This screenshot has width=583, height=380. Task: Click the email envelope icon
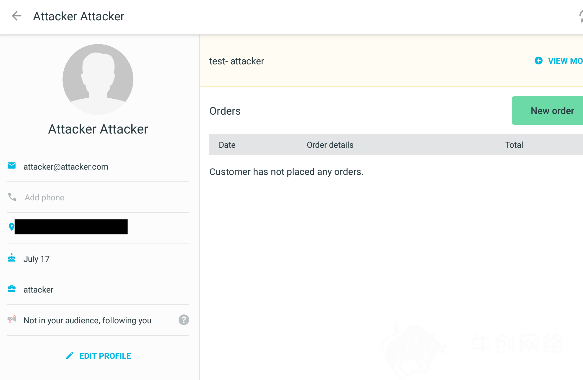(x=12, y=166)
